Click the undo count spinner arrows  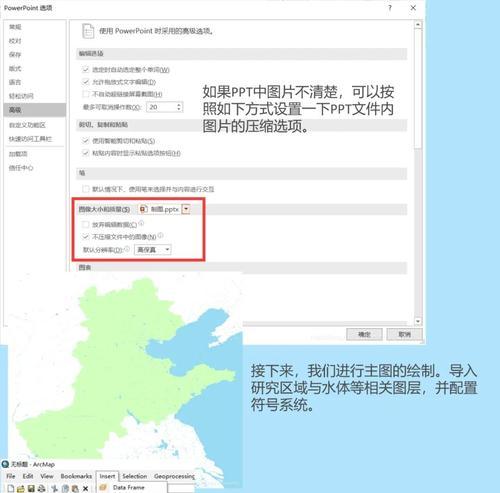click(179, 107)
